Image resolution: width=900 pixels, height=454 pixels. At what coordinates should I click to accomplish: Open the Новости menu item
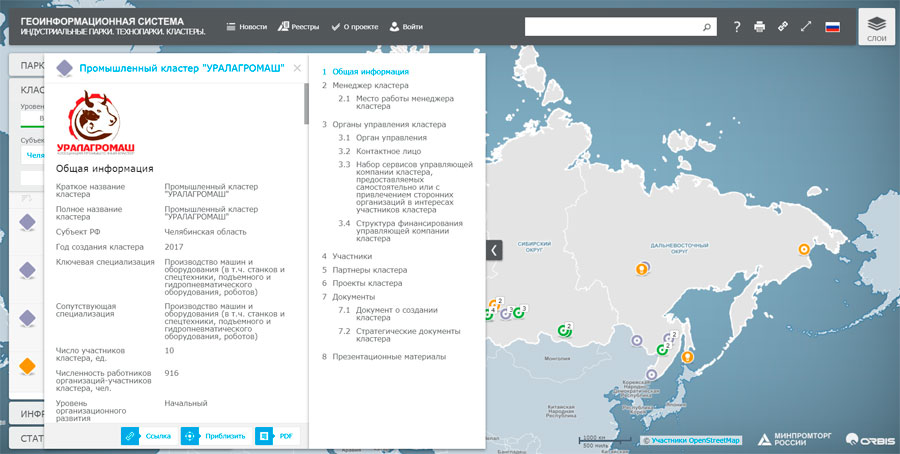point(247,27)
